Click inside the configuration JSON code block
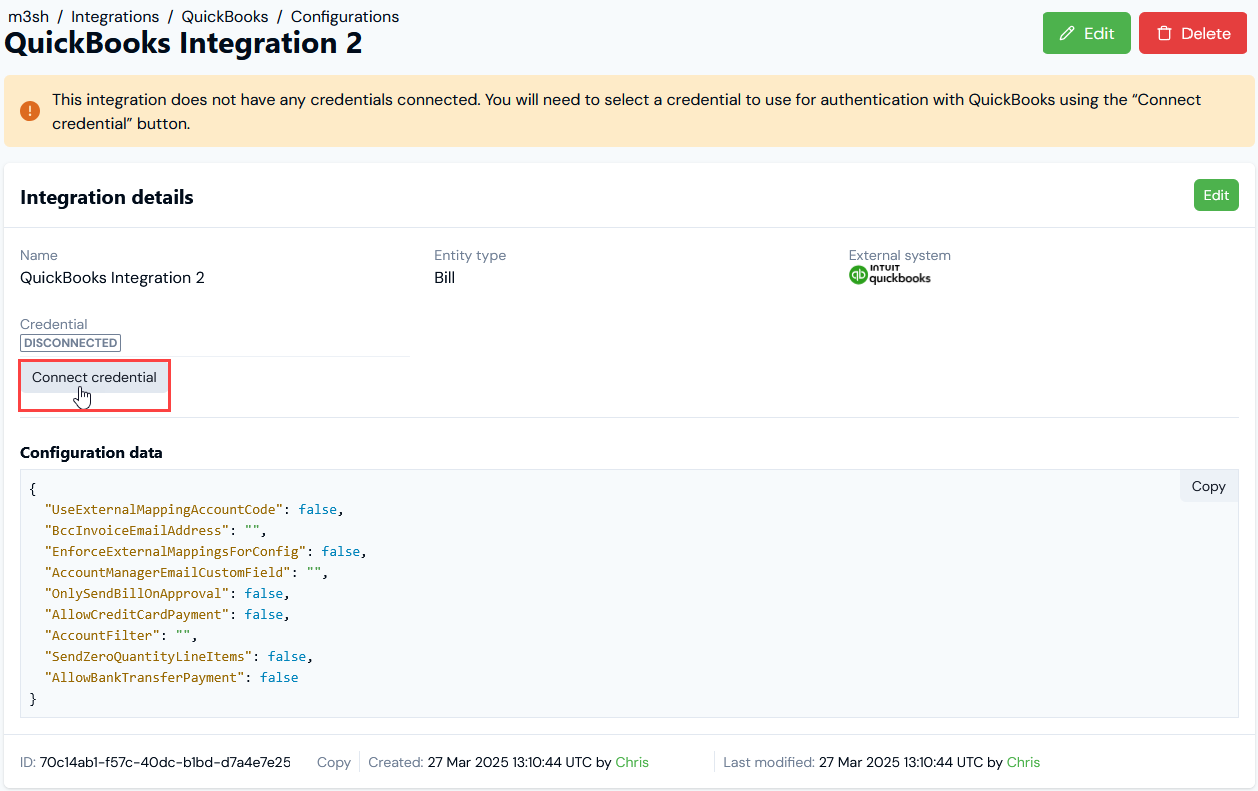The width and height of the screenshot is (1258, 791). tap(629, 593)
